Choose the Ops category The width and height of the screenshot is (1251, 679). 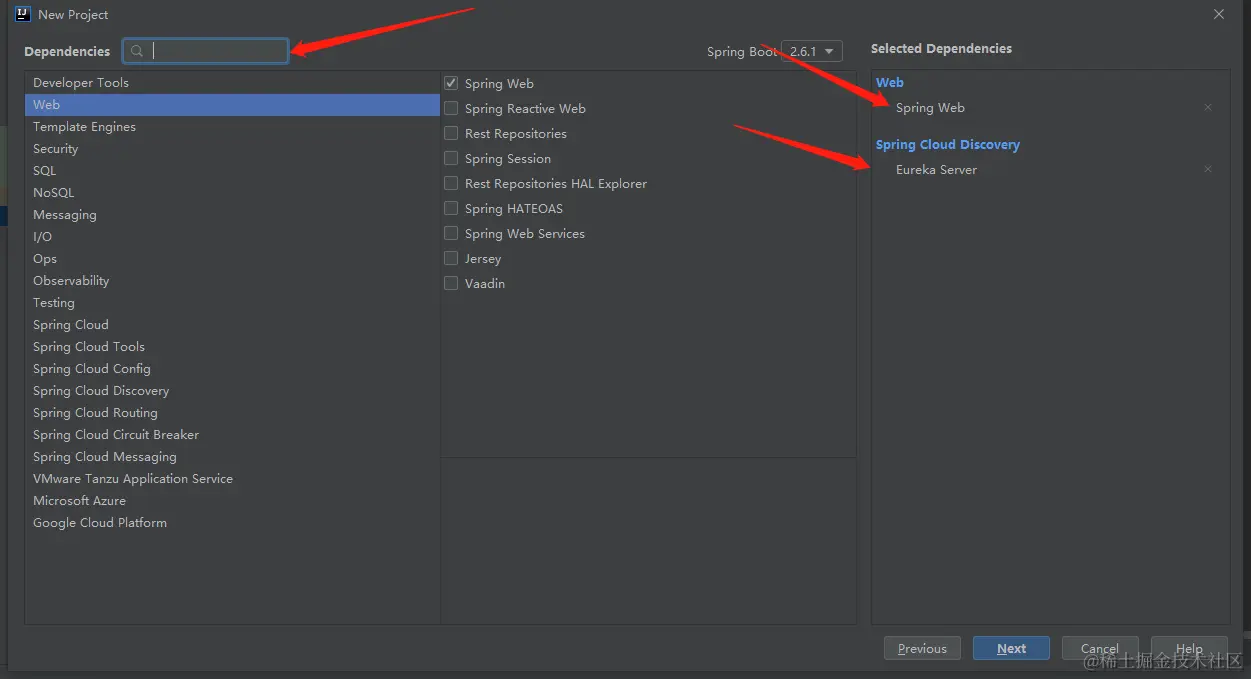tap(232, 258)
